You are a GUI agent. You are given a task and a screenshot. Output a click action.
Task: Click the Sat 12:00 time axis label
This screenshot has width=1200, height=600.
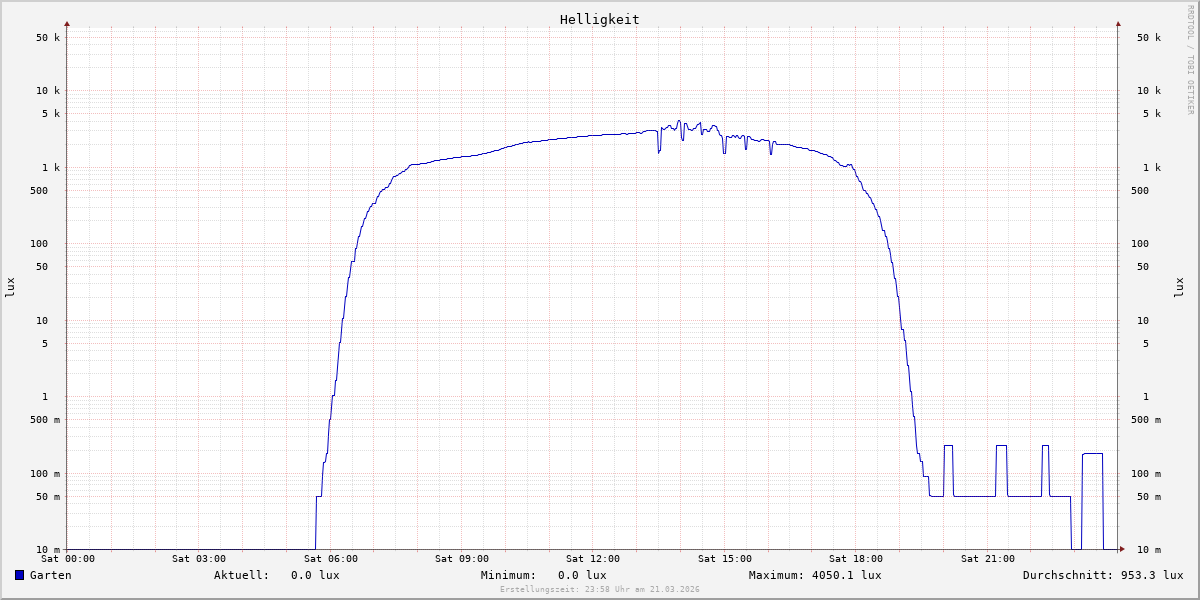pos(593,559)
